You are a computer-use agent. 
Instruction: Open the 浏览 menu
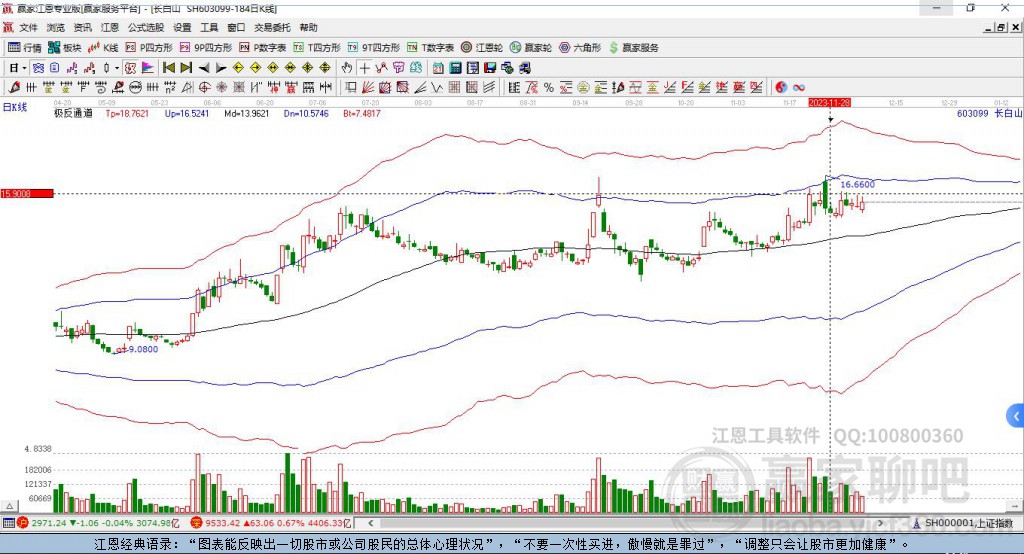point(56,27)
